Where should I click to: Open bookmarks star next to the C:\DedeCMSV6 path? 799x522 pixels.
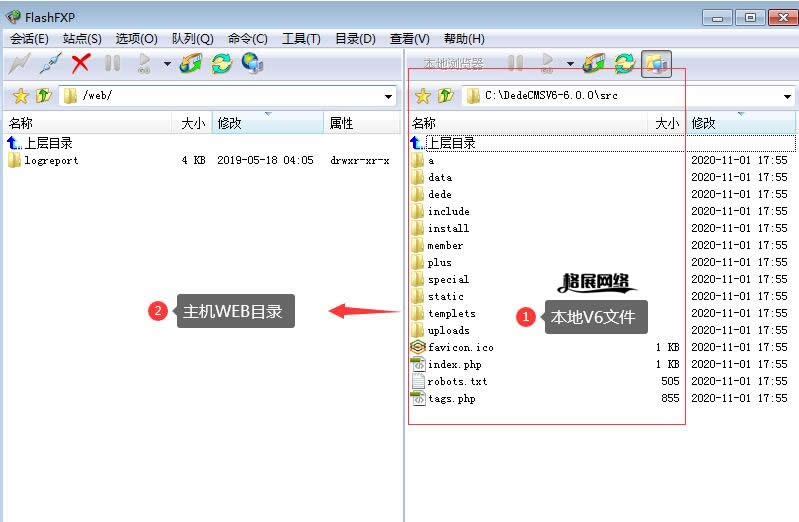pos(423,96)
